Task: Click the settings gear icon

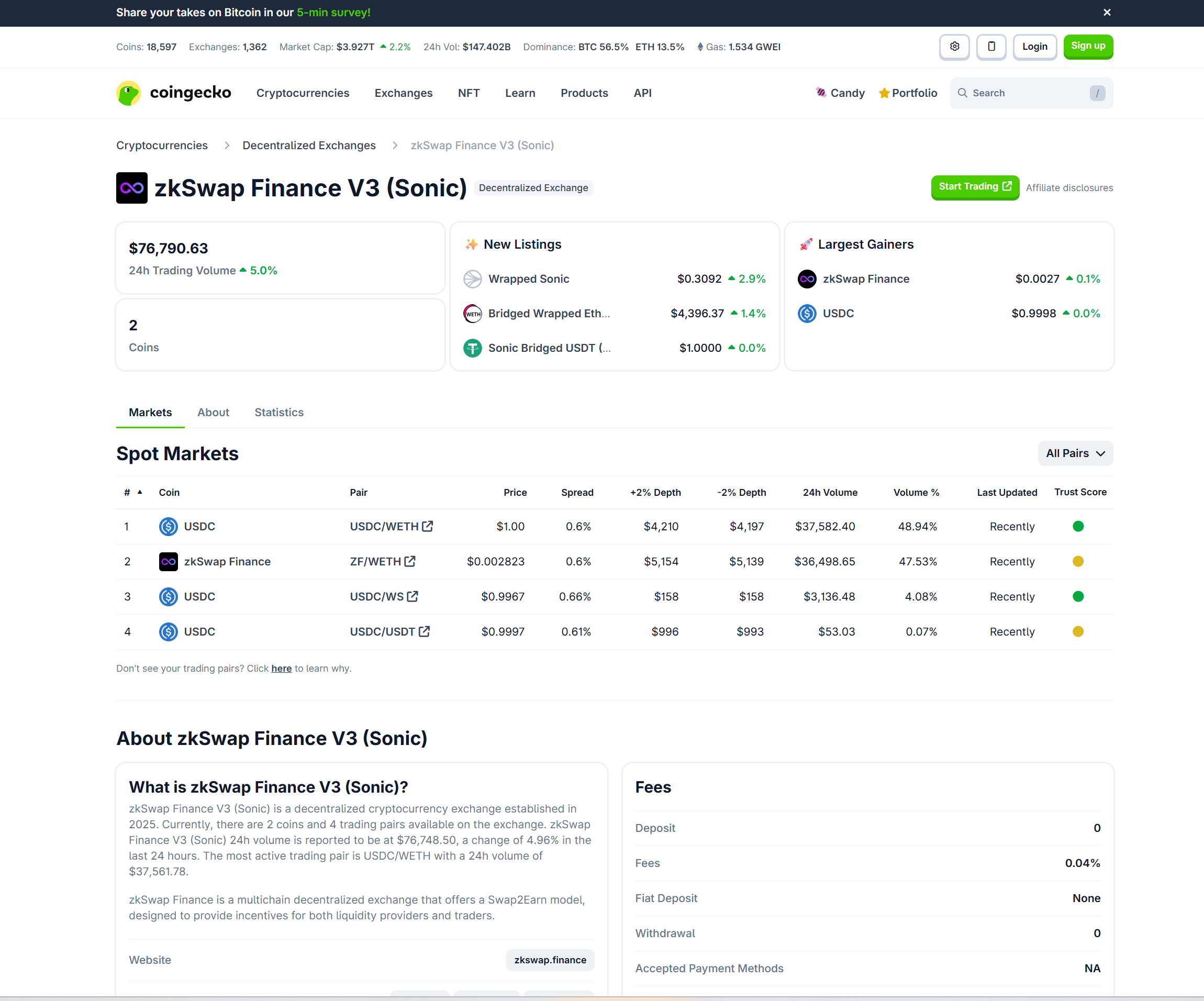Action: click(x=954, y=47)
